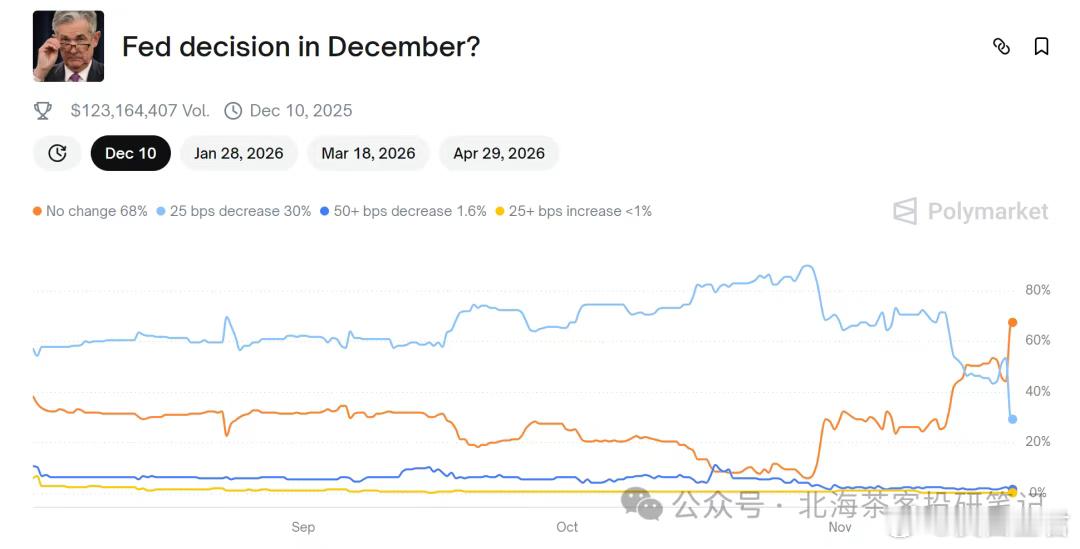Switch to the Jan 28, 2026 tab
The height and width of the screenshot is (549, 1080).
pos(239,153)
